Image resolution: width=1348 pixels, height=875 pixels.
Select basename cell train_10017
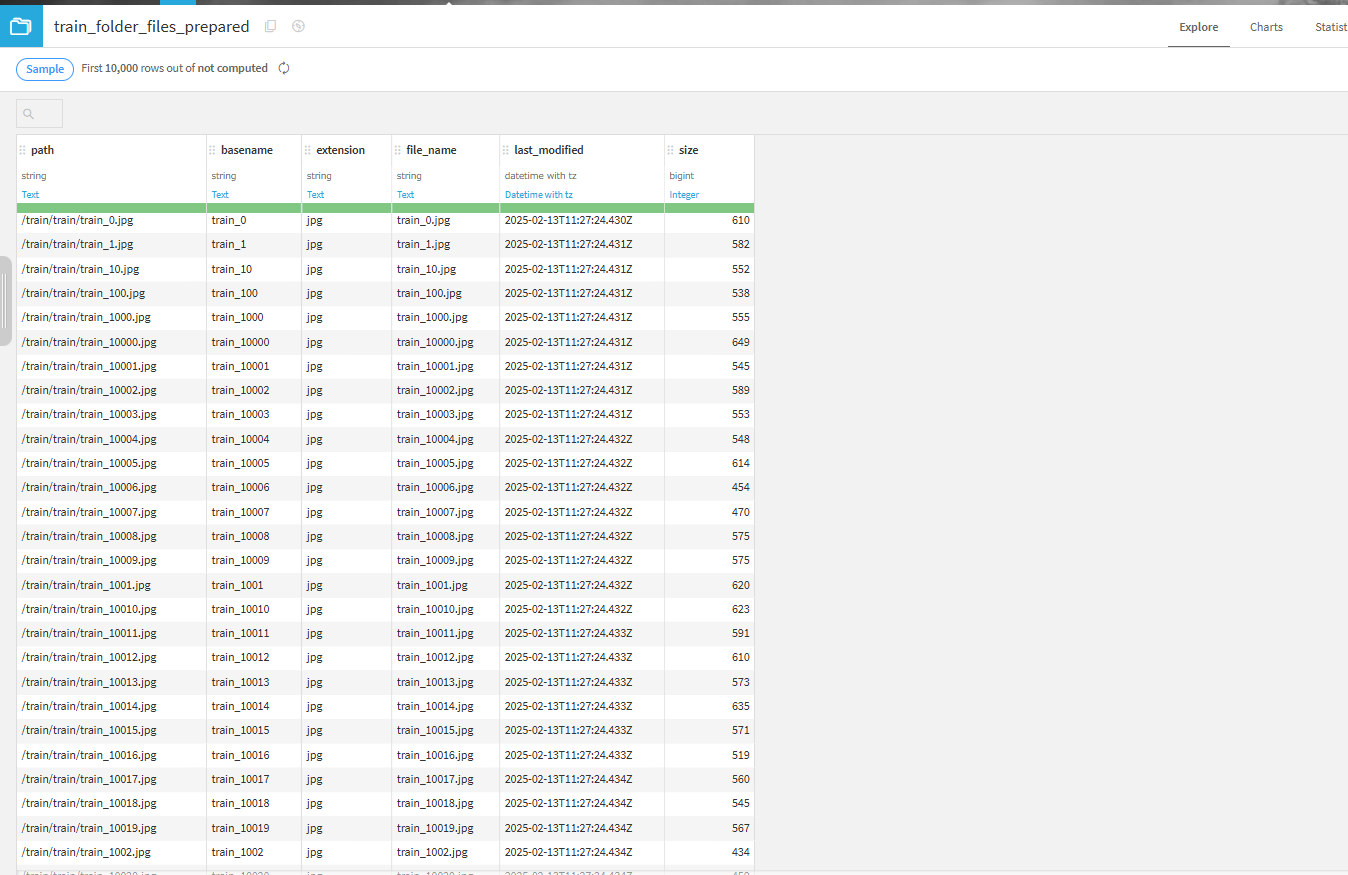tap(254, 779)
